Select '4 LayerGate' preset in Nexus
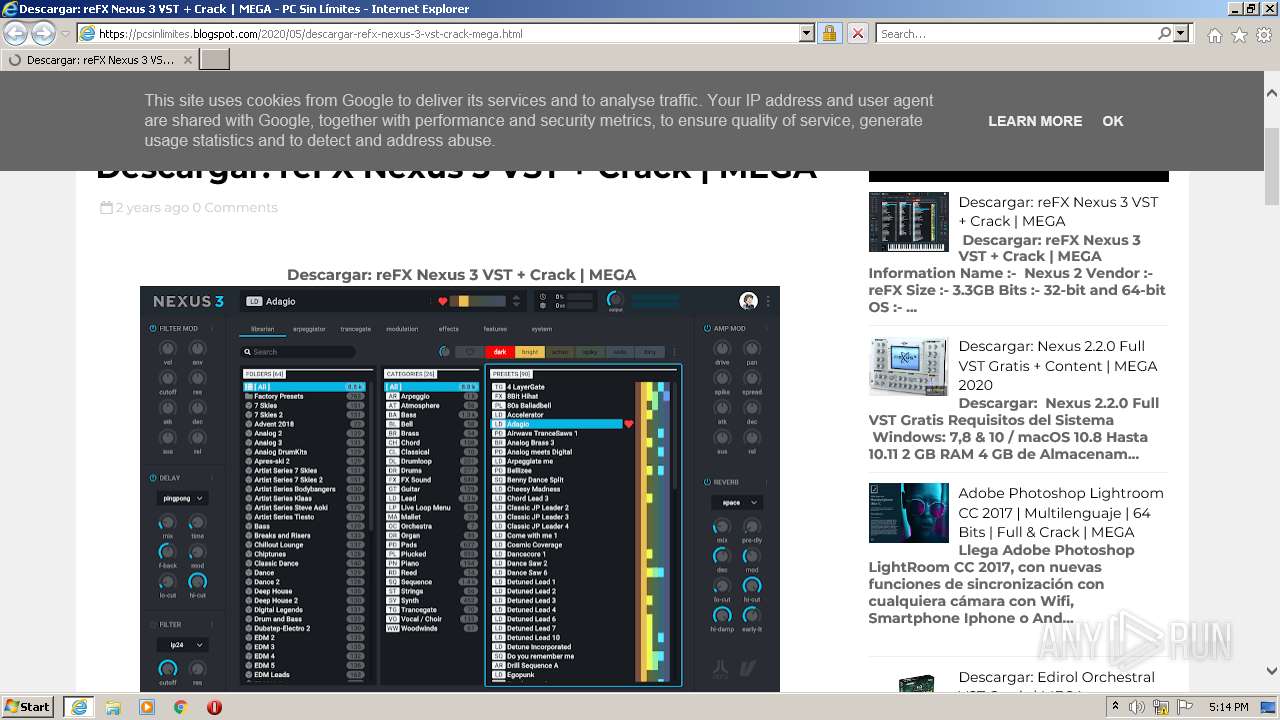This screenshot has width=1280, height=720. 562,387
